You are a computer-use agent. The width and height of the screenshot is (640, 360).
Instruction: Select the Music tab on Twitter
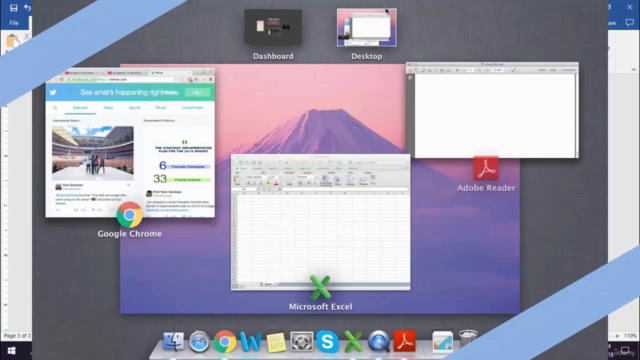161,108
